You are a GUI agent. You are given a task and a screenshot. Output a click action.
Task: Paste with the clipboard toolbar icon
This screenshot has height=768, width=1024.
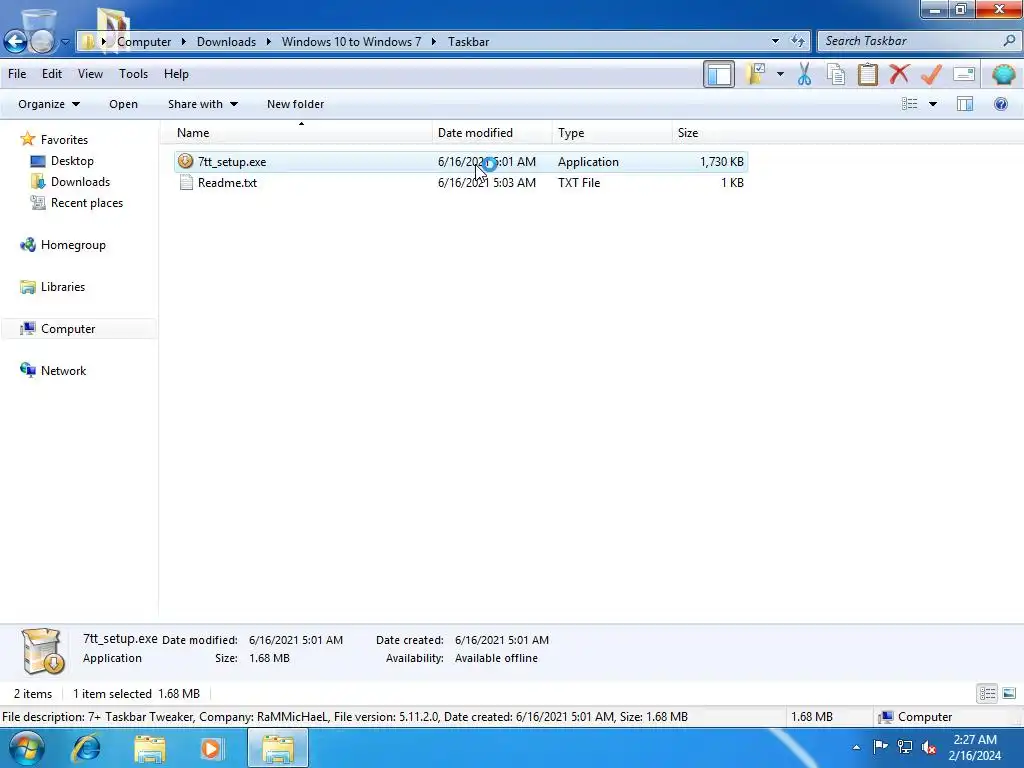(868, 74)
